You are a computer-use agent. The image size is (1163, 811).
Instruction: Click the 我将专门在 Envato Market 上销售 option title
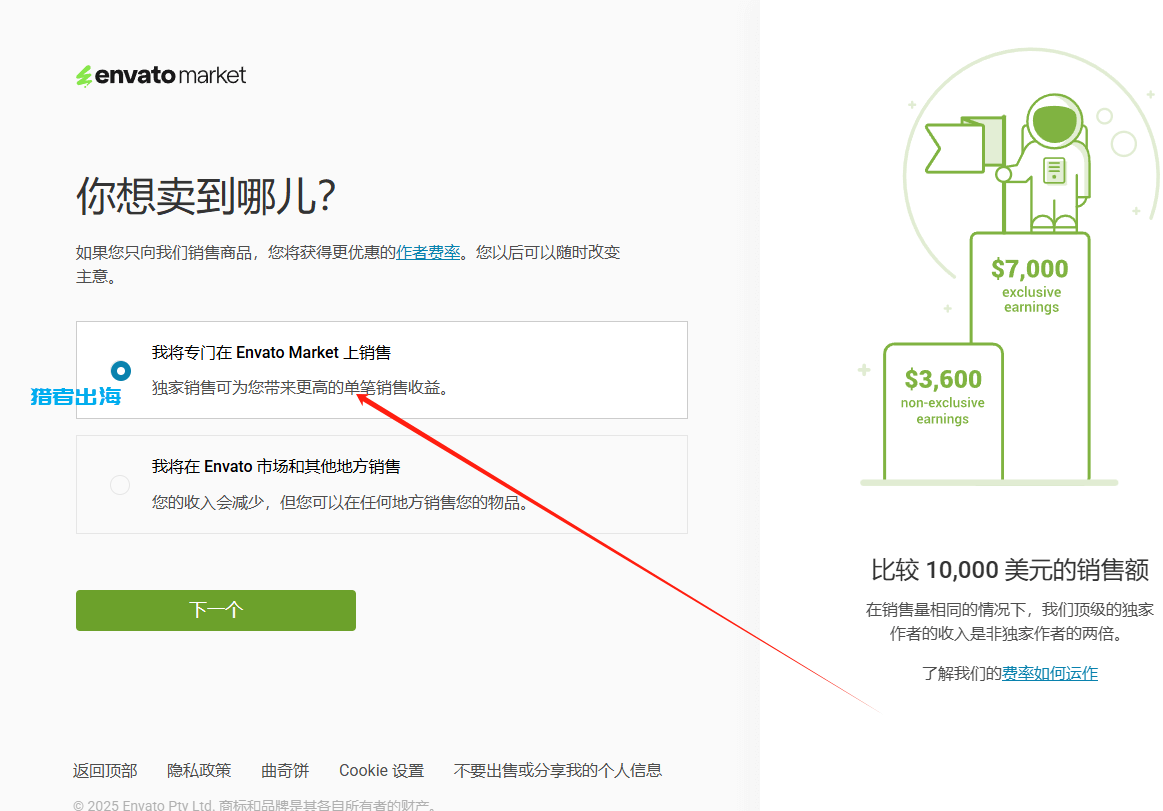tap(271, 352)
